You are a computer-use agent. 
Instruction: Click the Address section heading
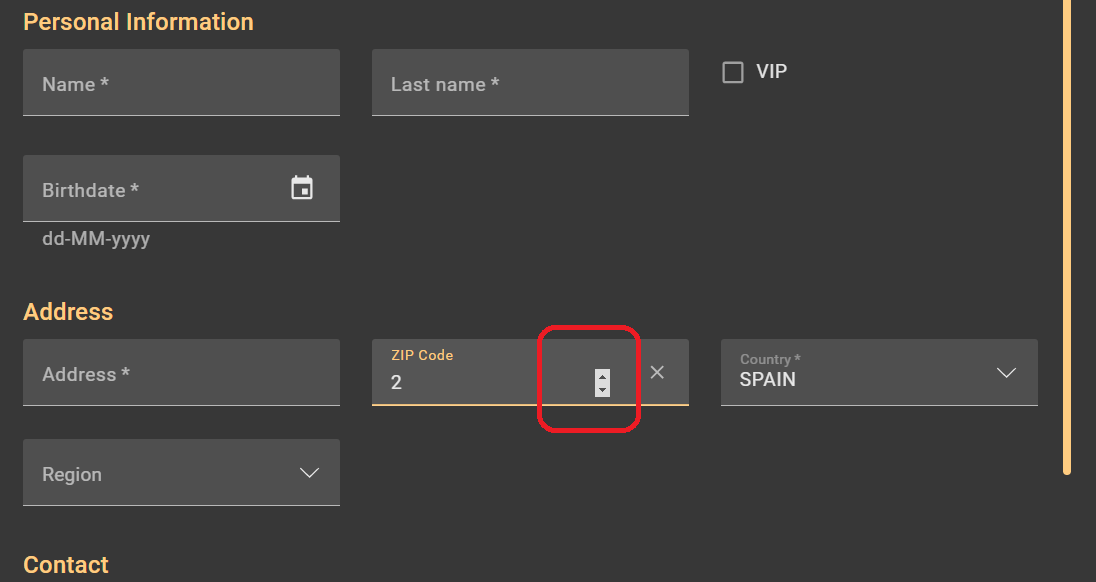tap(68, 312)
